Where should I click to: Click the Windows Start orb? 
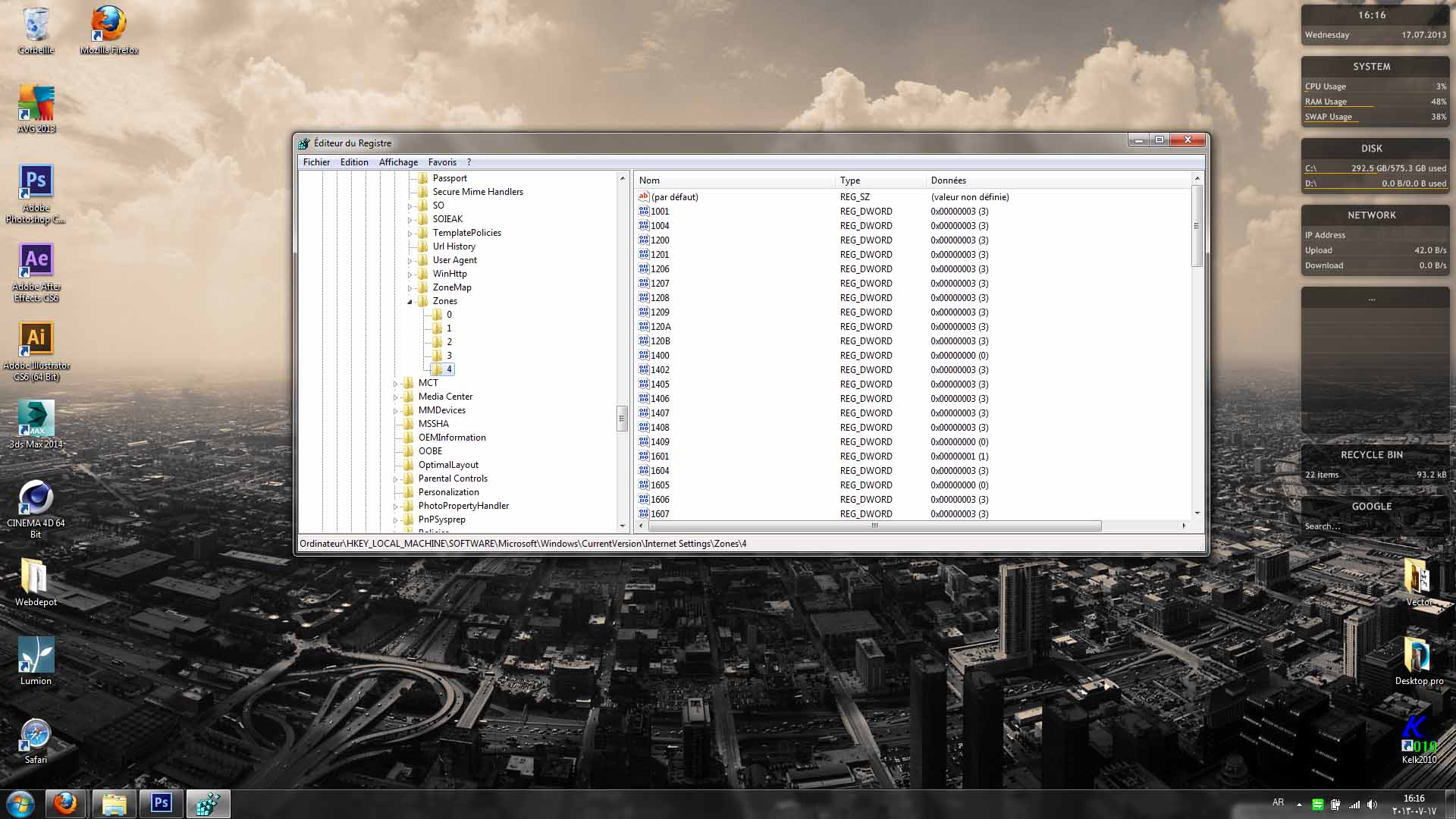[x=20, y=804]
